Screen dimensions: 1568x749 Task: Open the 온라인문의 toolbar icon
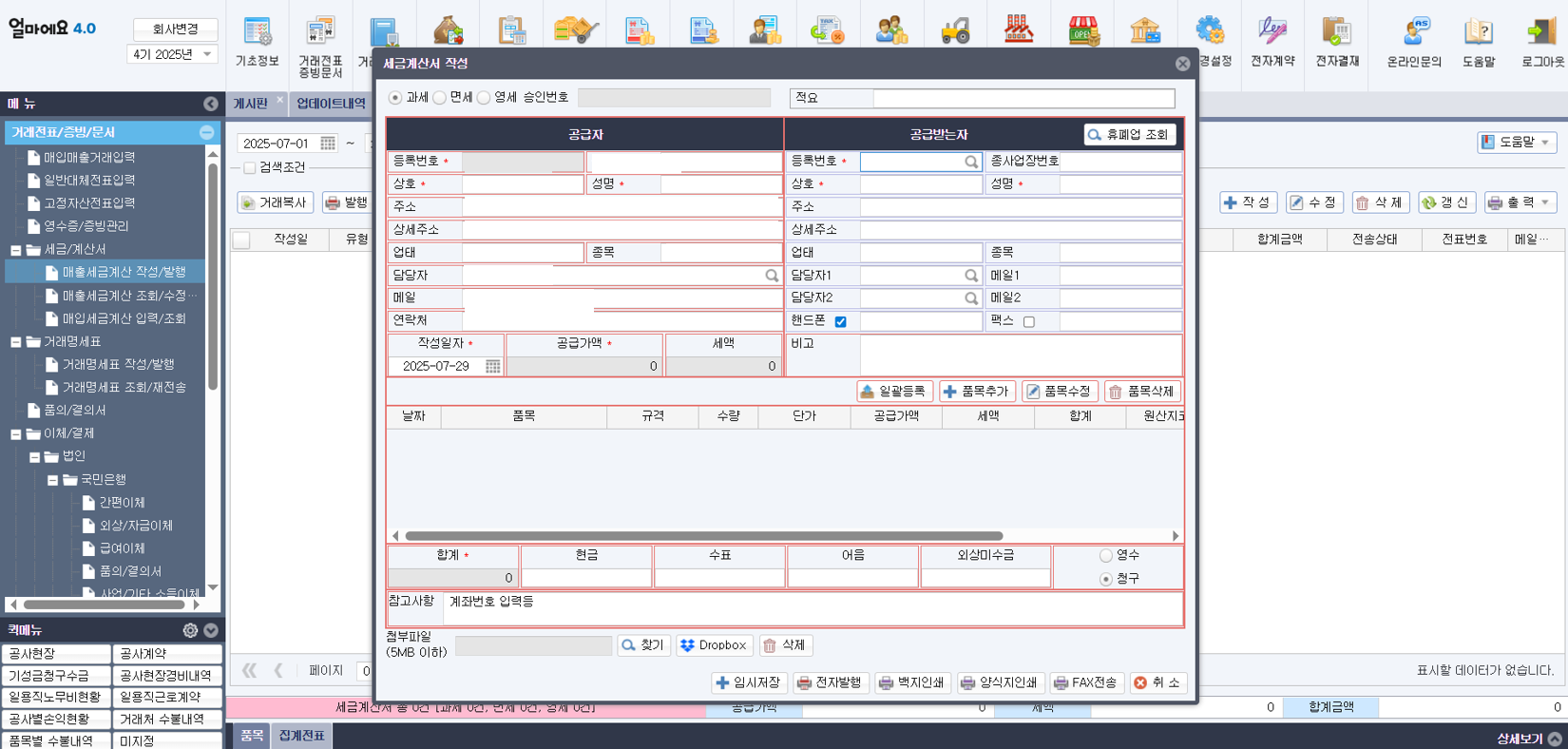click(1414, 42)
